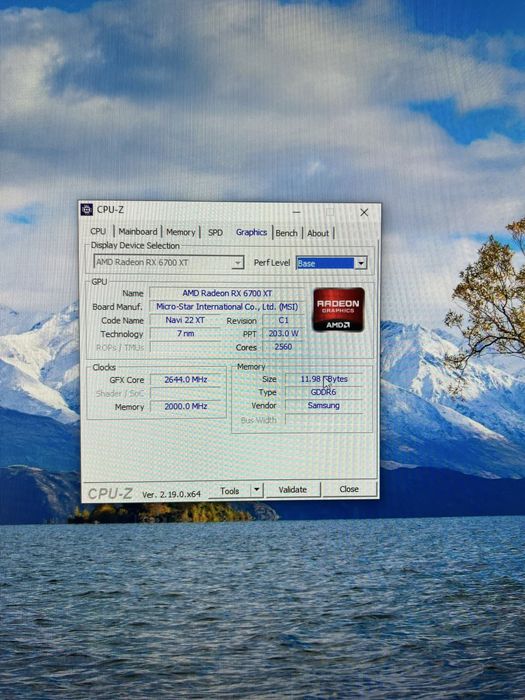Click the Validate button
This screenshot has width=525, height=700.
tap(293, 490)
